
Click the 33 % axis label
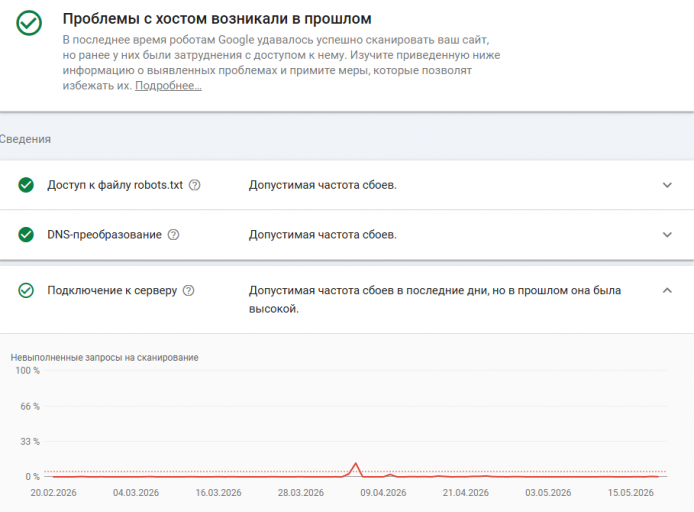pos(30,441)
